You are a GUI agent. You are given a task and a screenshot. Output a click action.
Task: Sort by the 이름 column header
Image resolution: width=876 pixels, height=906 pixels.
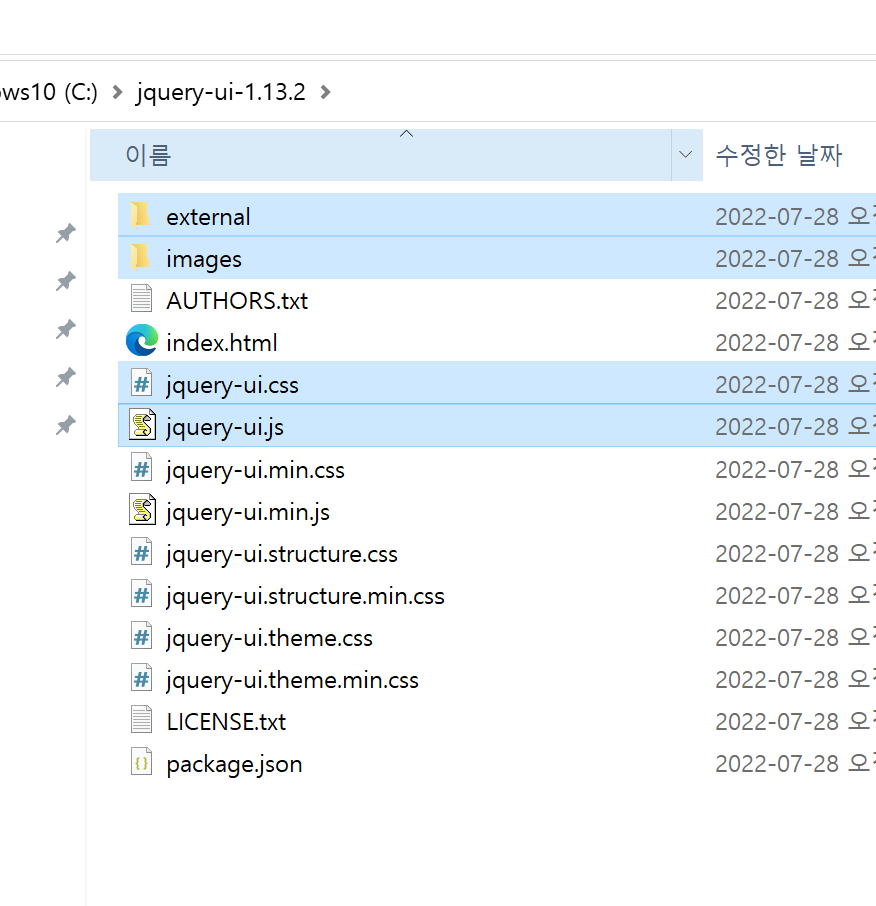(380, 155)
